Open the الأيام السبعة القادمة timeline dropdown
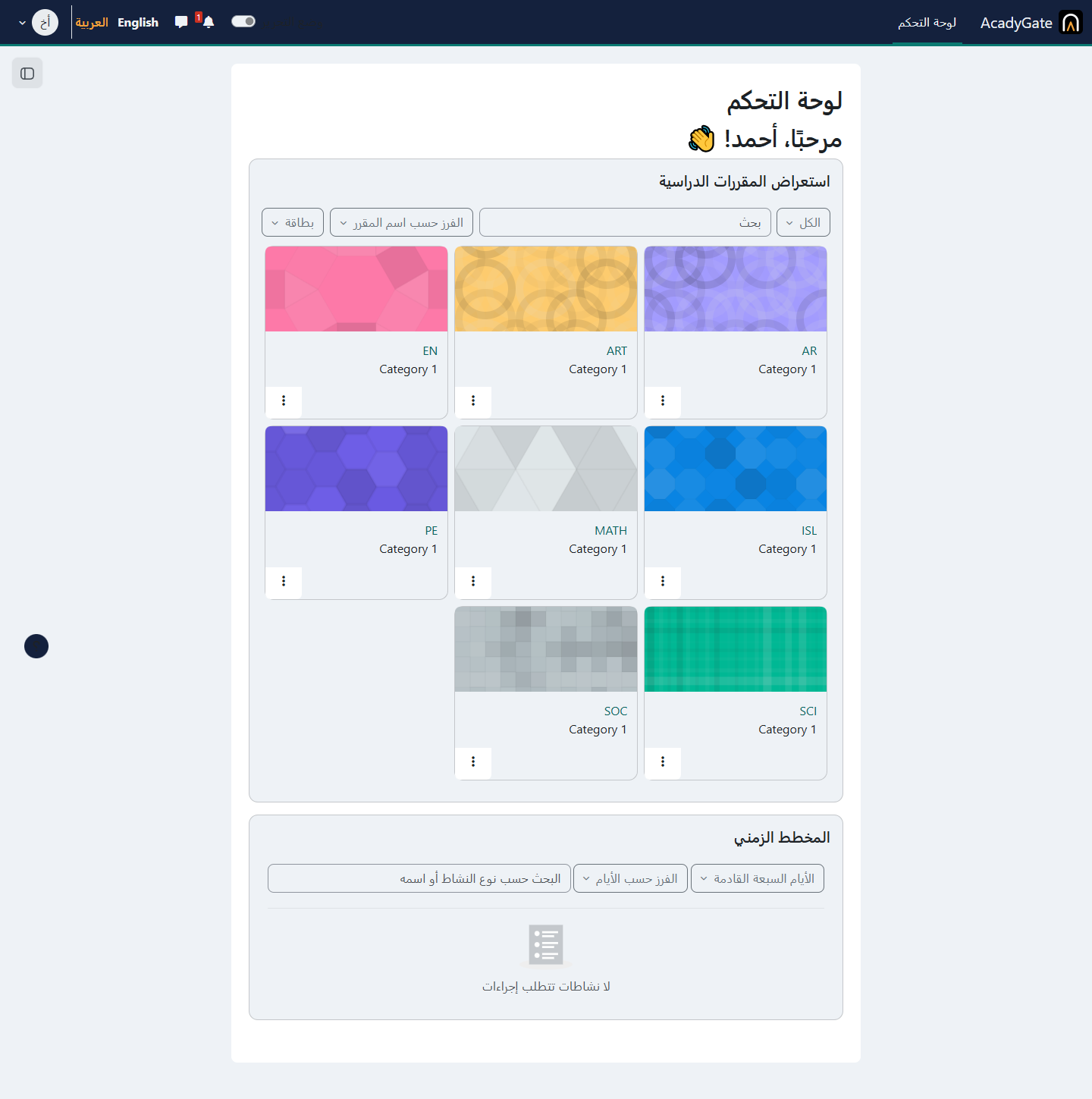Viewport: 1092px width, 1099px height. (x=758, y=878)
